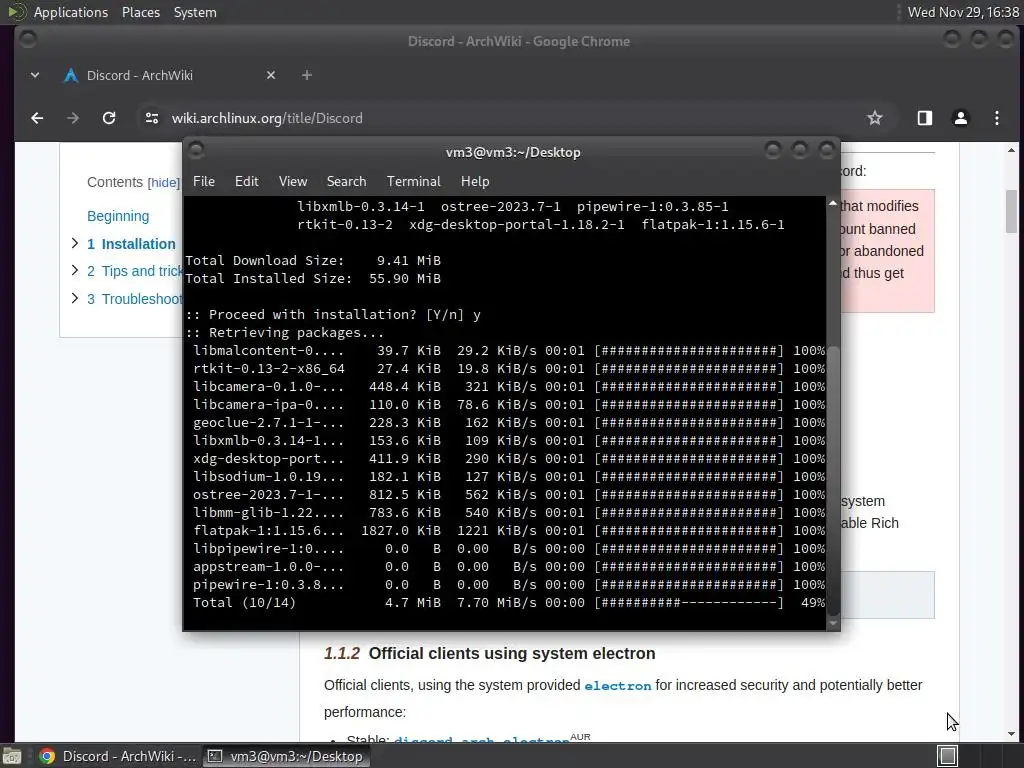Select the terminal taskbar button vm3@vm3:~/Desktop
Screen dimensions: 1024x768
point(286,756)
